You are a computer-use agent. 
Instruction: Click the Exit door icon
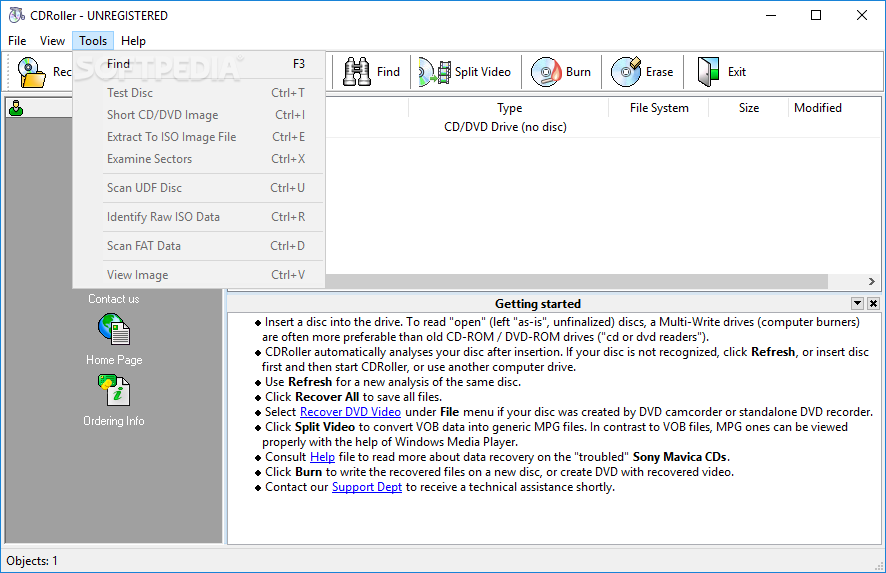(x=708, y=72)
